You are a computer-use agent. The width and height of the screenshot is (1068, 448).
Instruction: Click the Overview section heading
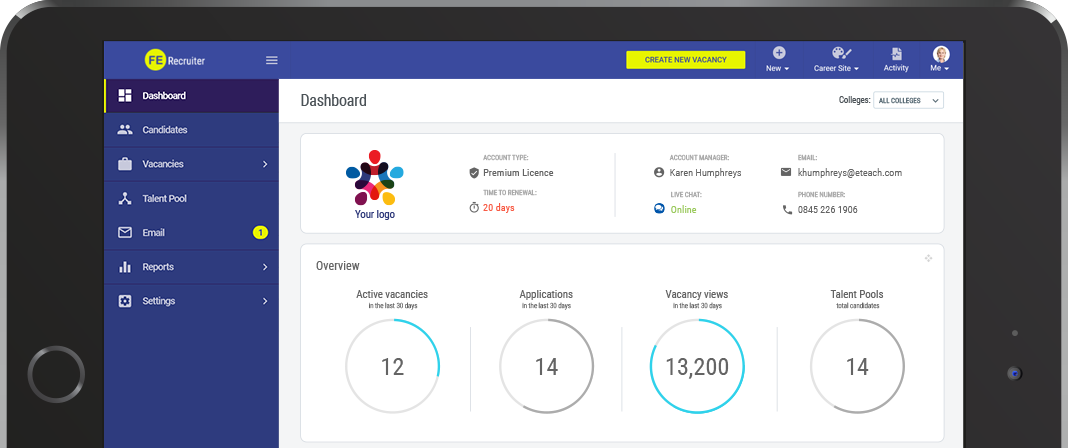click(338, 266)
